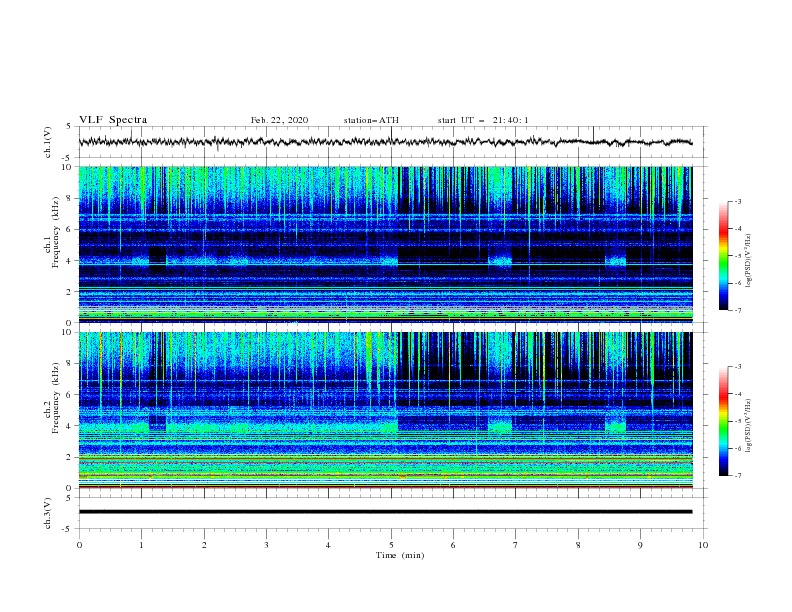Image resolution: width=792 pixels, height=612 pixels.
Task: Click the 'Time (min)' axis label
Action: [x=400, y=555]
